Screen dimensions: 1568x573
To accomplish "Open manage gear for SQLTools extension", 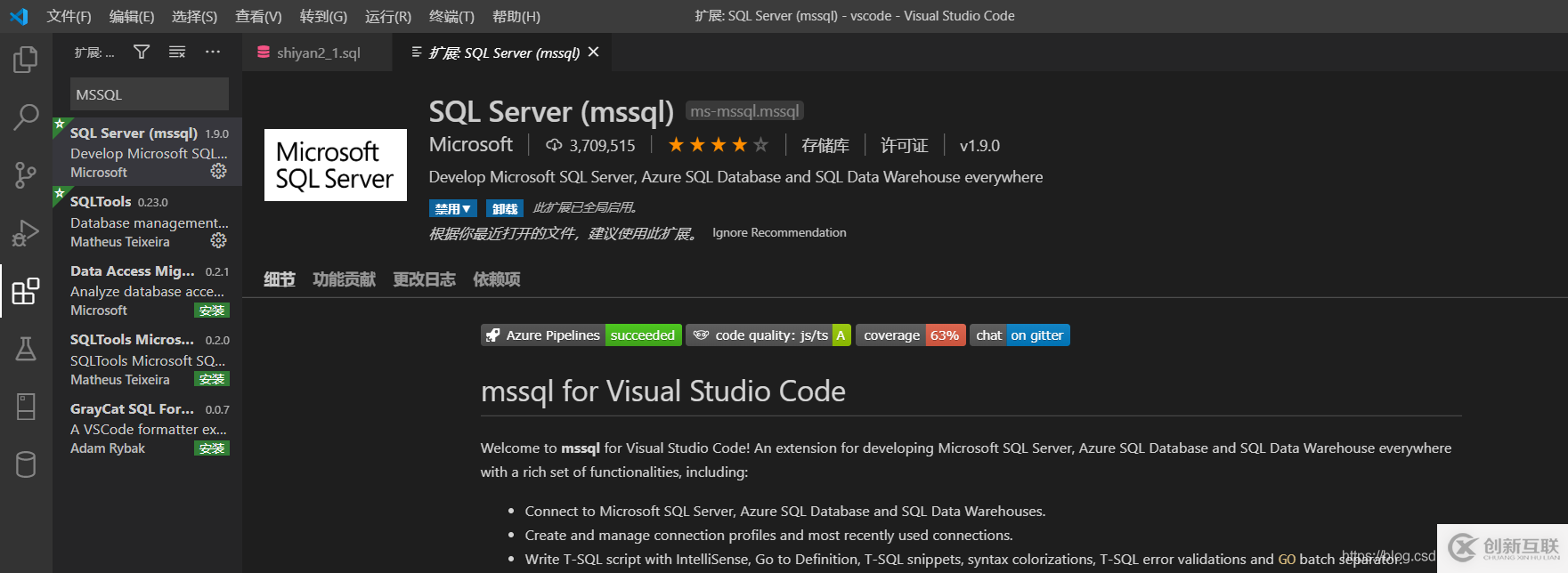I will point(218,240).
